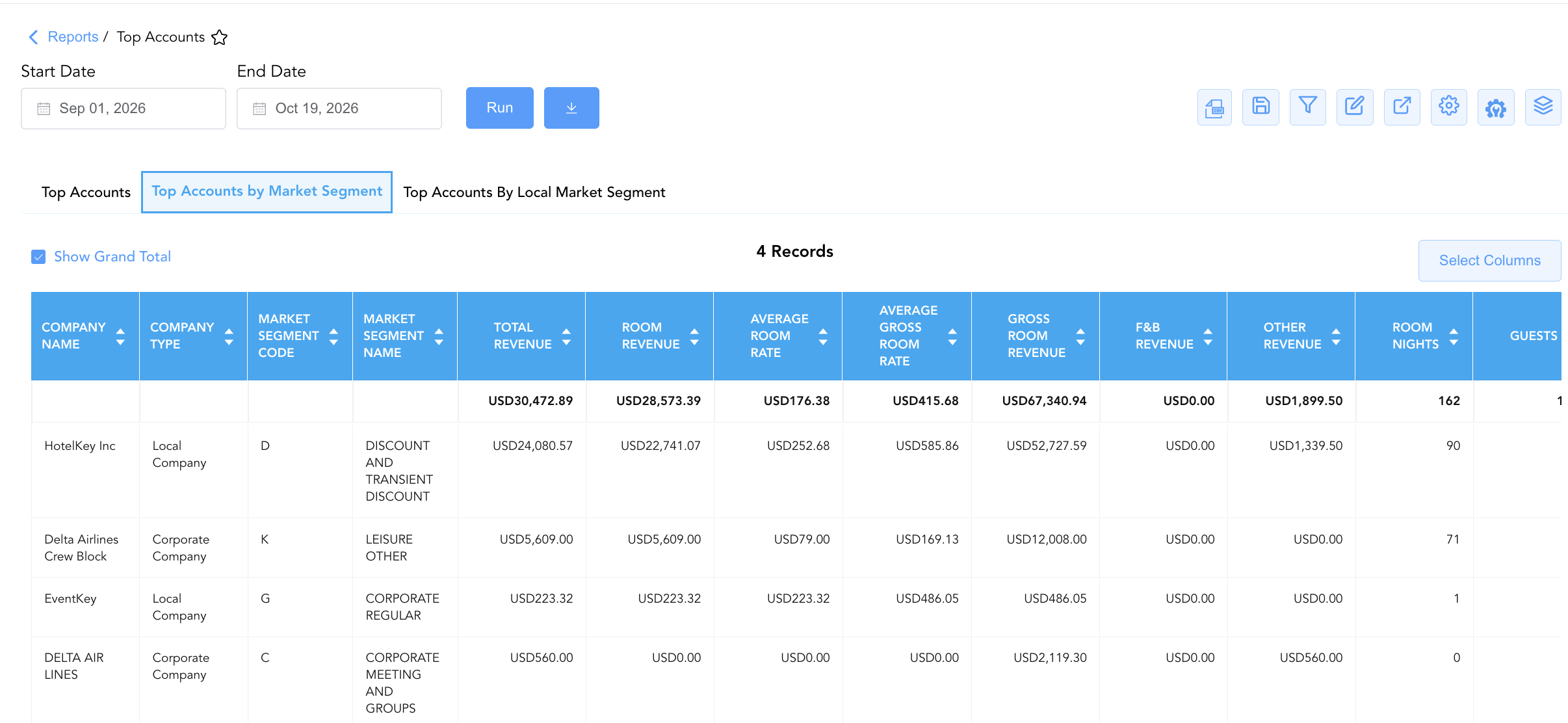The width and height of the screenshot is (1568, 723).
Task: Click the Show Grand Total label
Action: point(112,257)
